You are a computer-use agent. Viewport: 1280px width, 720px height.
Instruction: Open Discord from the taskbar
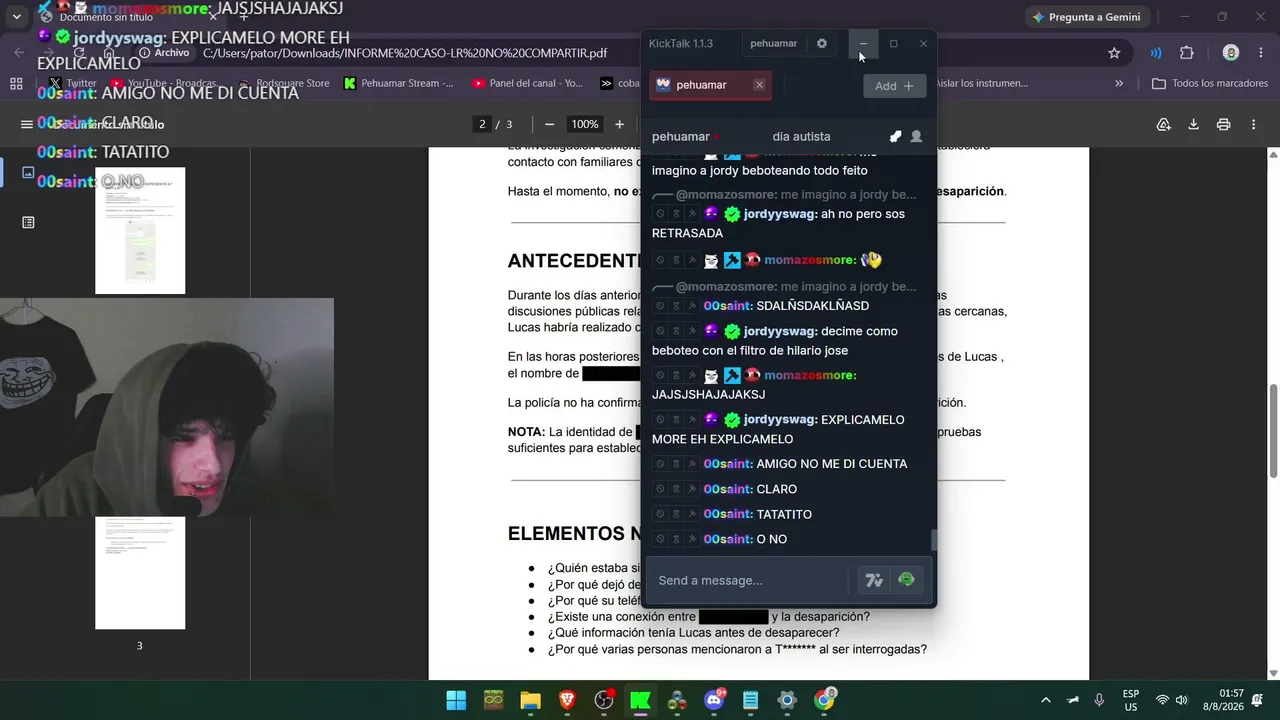pos(714,700)
